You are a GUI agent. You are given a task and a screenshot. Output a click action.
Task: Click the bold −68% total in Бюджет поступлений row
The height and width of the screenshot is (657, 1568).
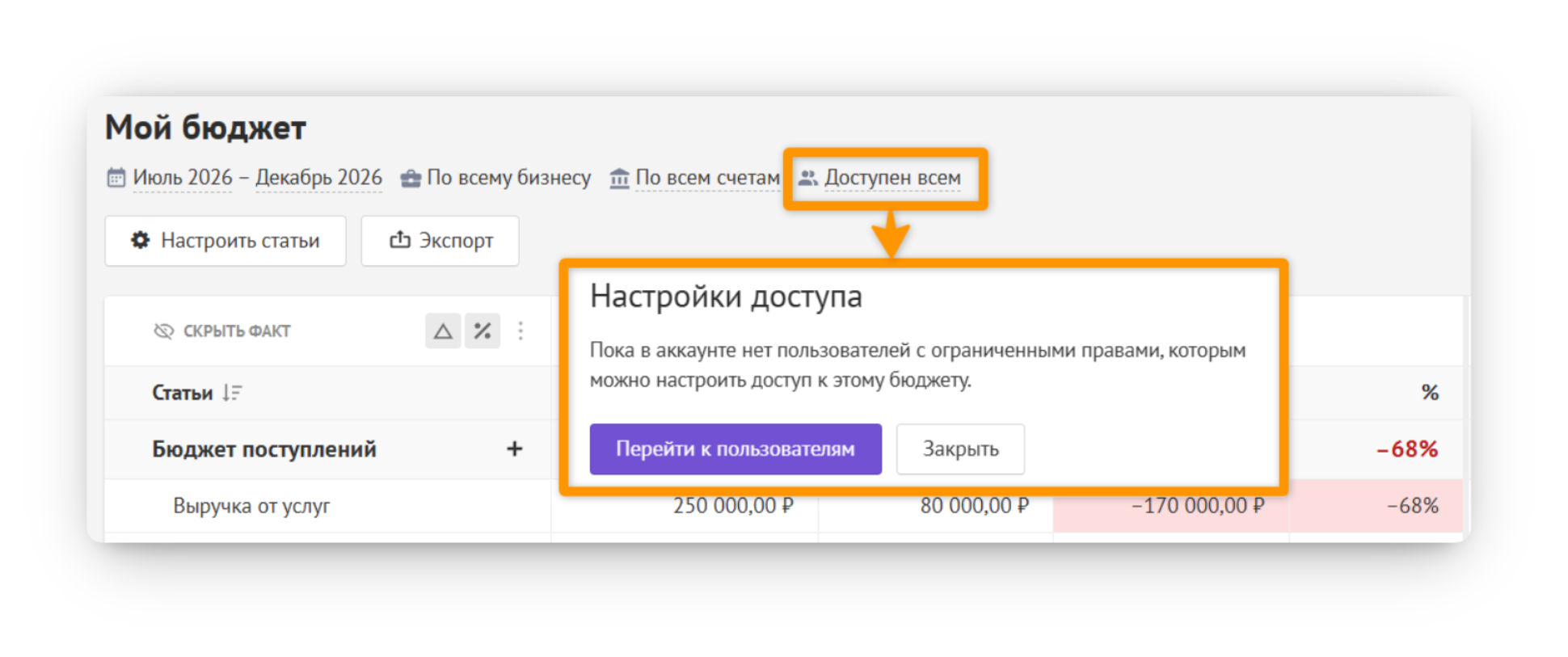click(1408, 449)
